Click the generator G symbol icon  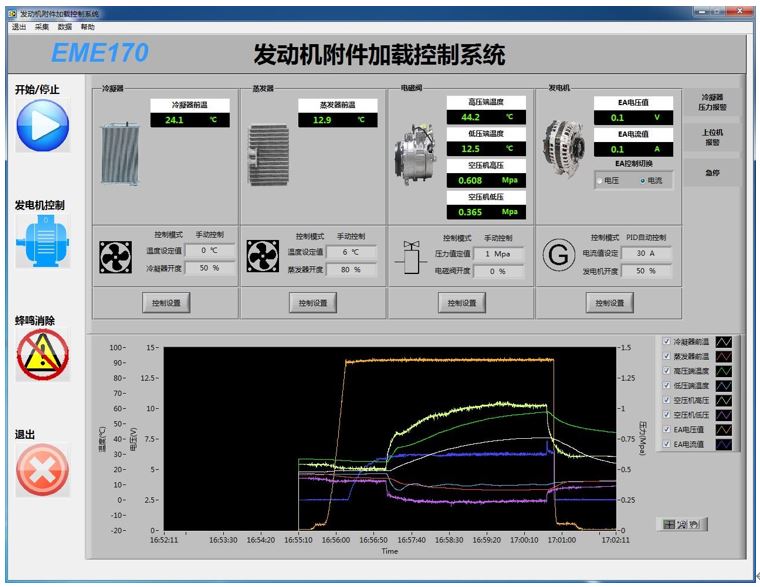pyautogui.click(x=557, y=256)
